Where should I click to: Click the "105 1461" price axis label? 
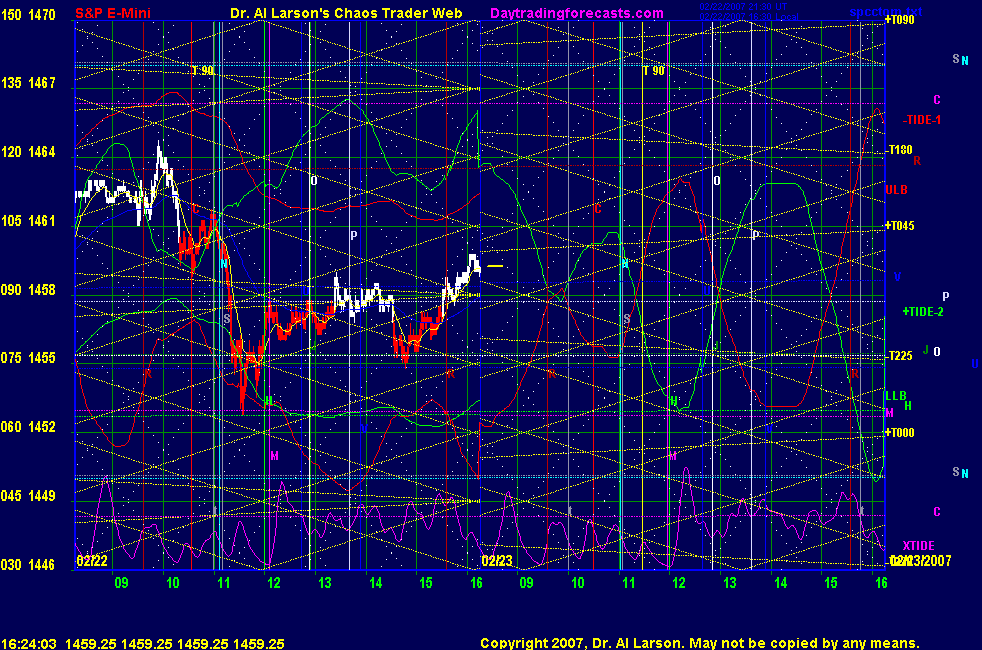coord(28,220)
